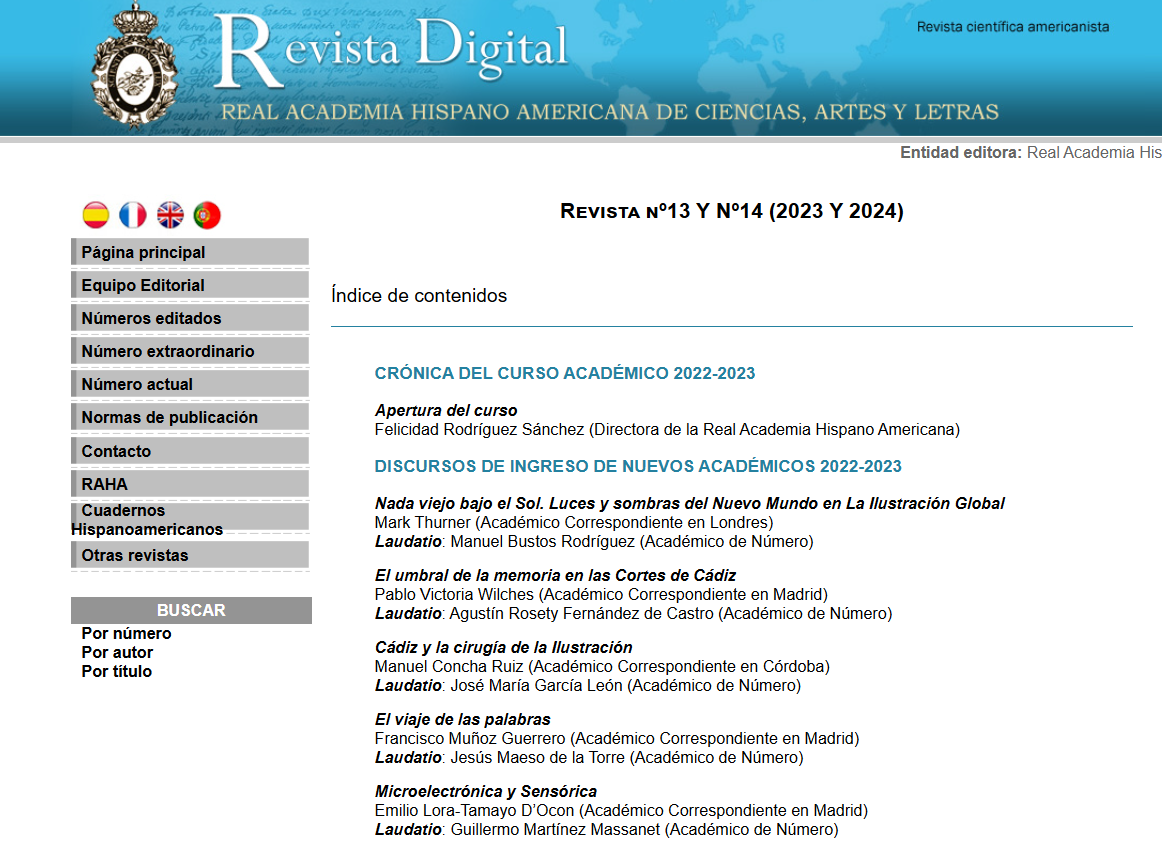Image resolution: width=1162 pixels, height=846 pixels.
Task: Open the RAHA sidebar link
Action: point(104,484)
